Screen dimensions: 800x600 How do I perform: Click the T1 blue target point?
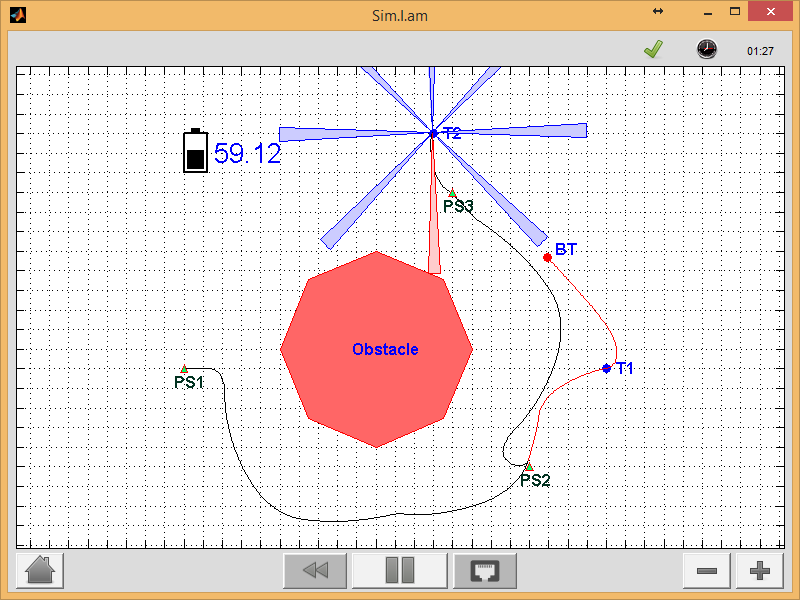(606, 368)
